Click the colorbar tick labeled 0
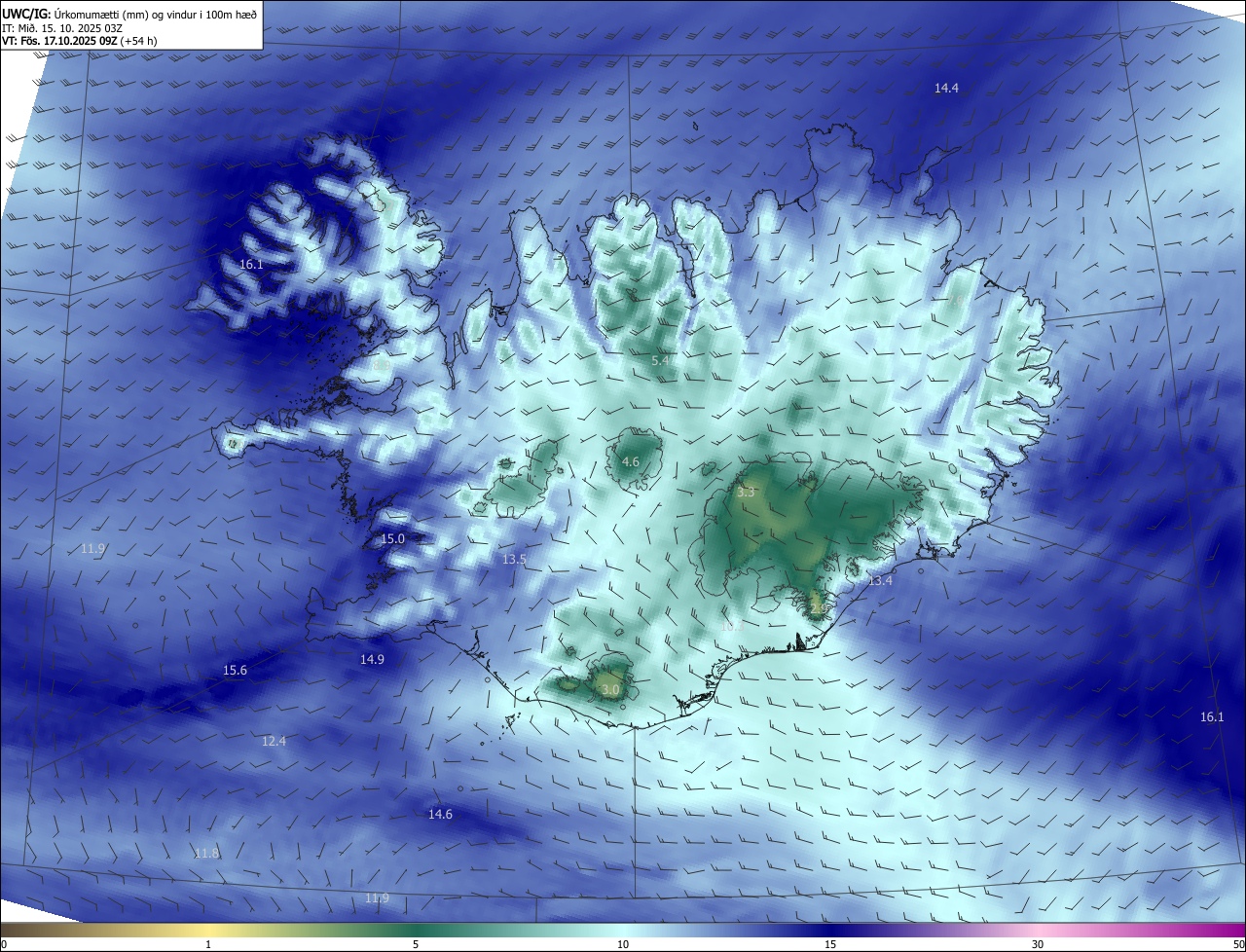The width and height of the screenshot is (1246, 952). (x=3, y=944)
